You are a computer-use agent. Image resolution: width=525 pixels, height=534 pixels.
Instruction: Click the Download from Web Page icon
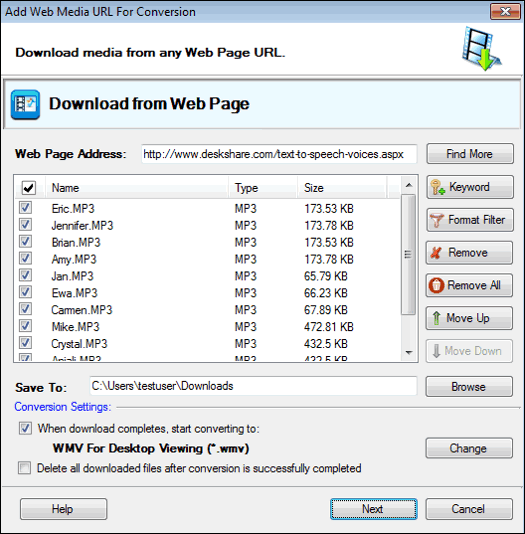coord(25,104)
